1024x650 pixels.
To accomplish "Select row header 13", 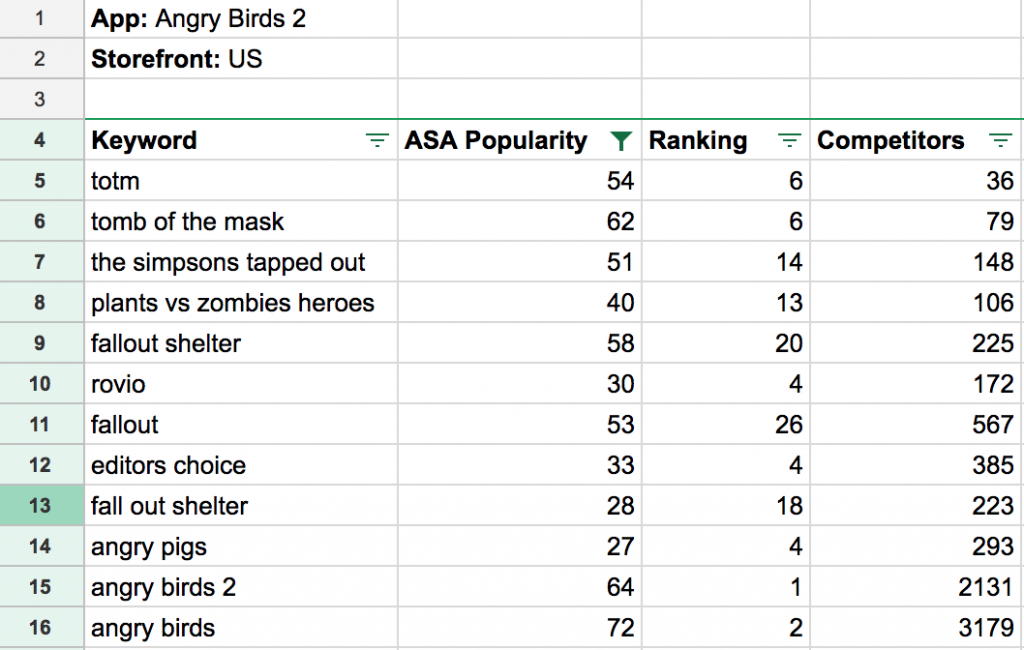I will pyautogui.click(x=42, y=506).
